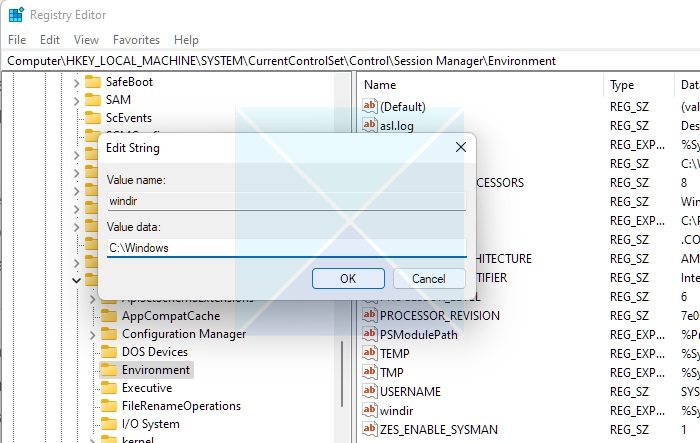Click the AppCompatCache folder icon
This screenshot has height=443, width=700.
click(x=109, y=315)
